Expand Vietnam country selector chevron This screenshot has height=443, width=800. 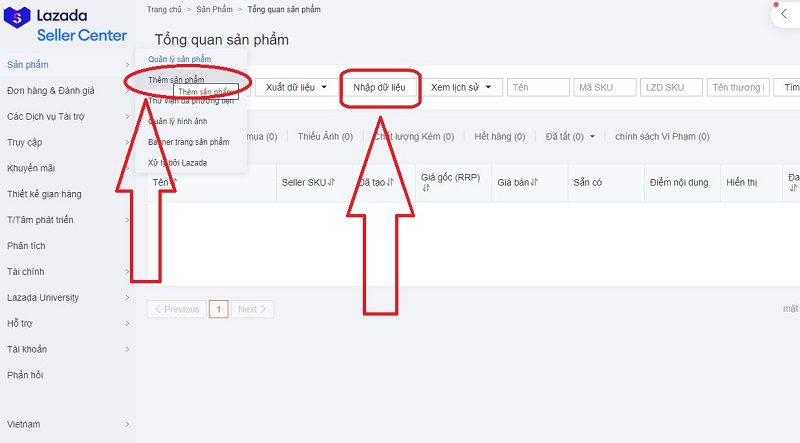(x=127, y=424)
